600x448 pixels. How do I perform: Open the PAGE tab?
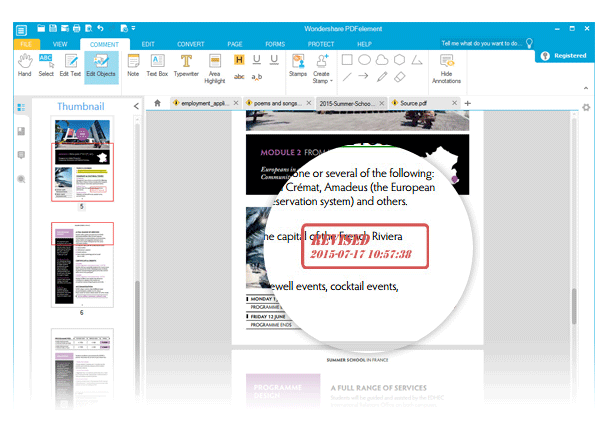pos(235,44)
